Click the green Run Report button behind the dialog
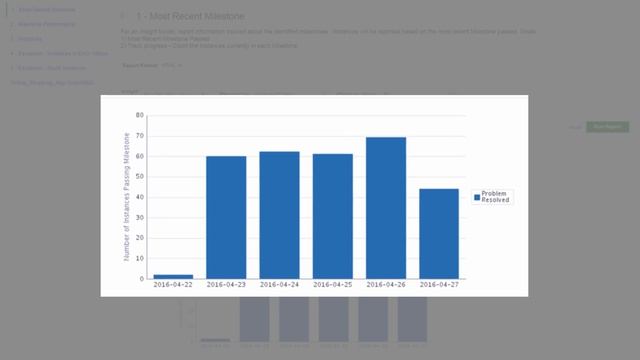Screen dimensions: 640x360 pos(607,127)
